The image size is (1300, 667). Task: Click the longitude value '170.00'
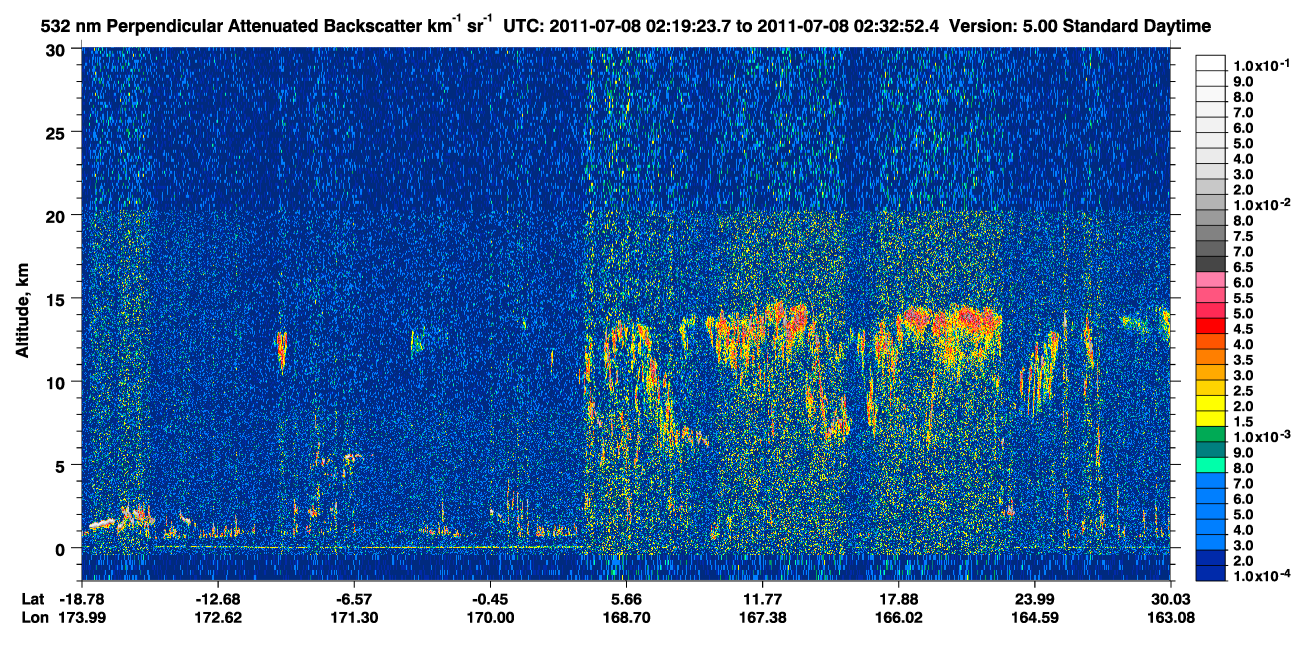pos(490,617)
